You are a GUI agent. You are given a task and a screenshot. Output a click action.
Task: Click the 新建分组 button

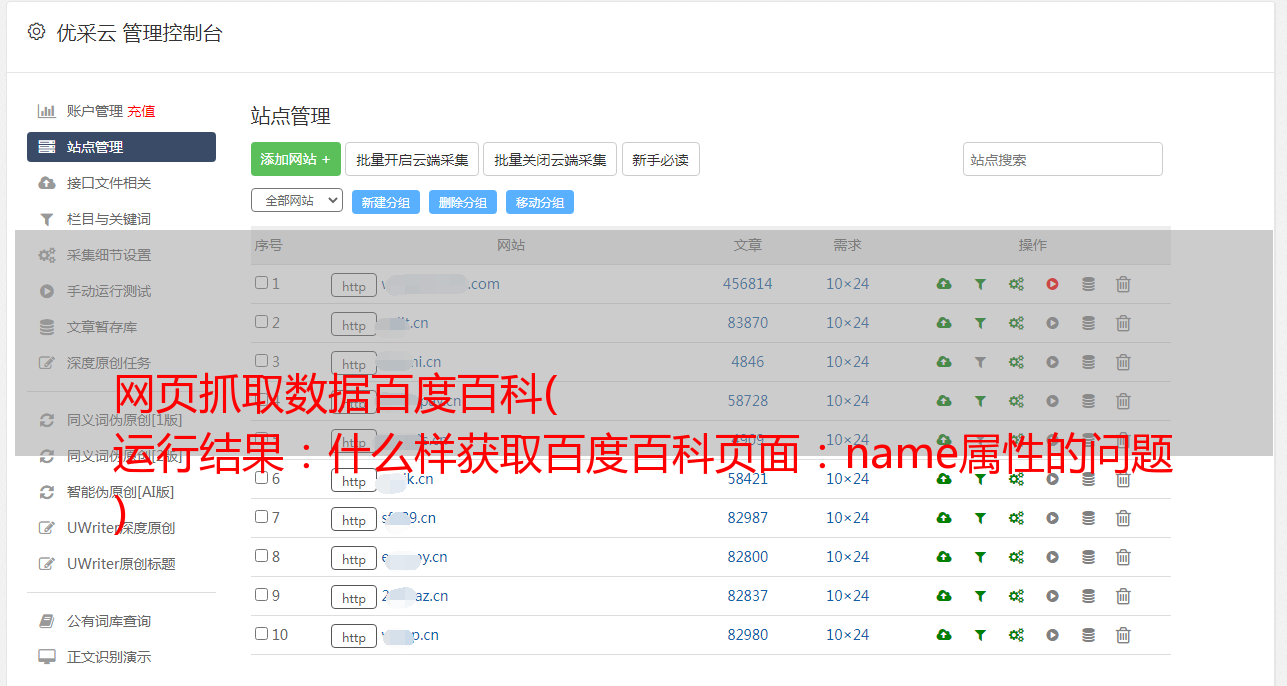[386, 202]
